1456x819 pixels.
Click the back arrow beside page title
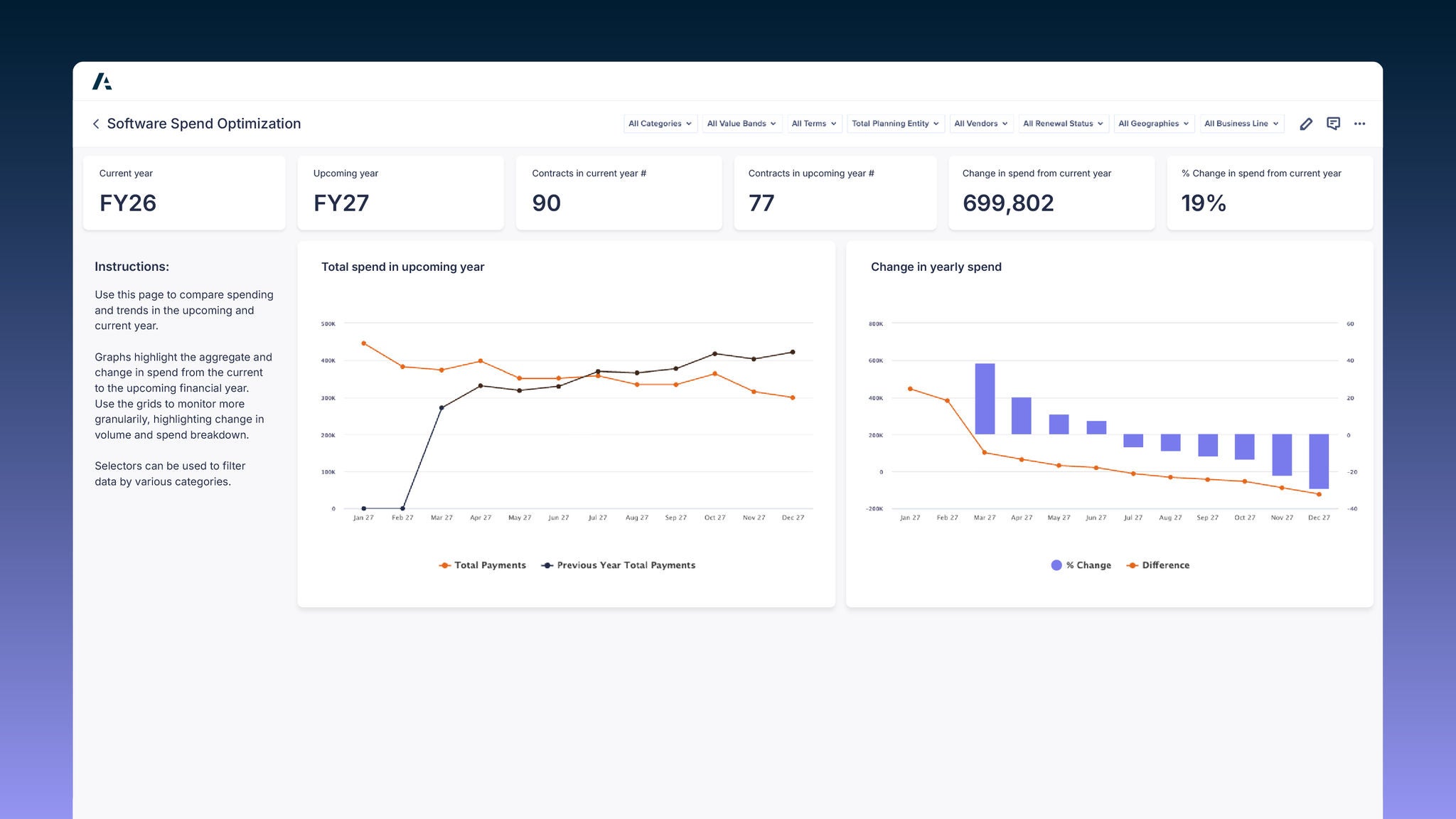(x=96, y=124)
